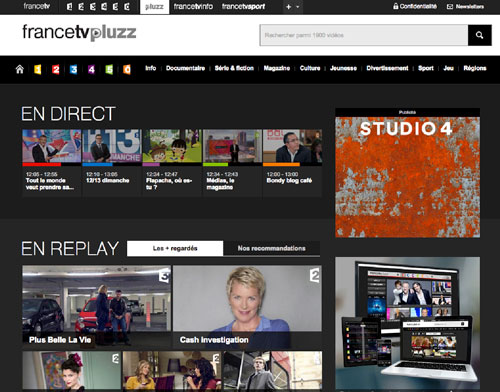Click the '12:34 - 12:47' time text
Viewport: 500px width, 392px height.
click(x=162, y=174)
